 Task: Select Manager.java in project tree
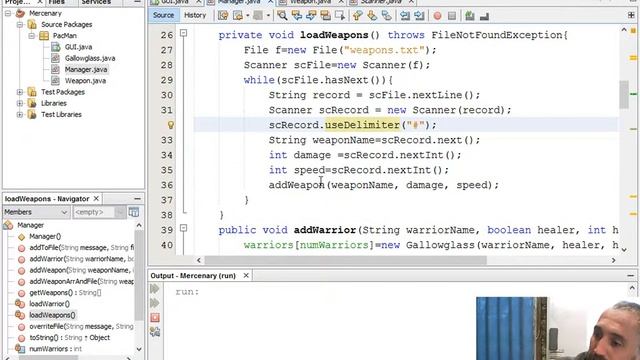[x=86, y=69]
